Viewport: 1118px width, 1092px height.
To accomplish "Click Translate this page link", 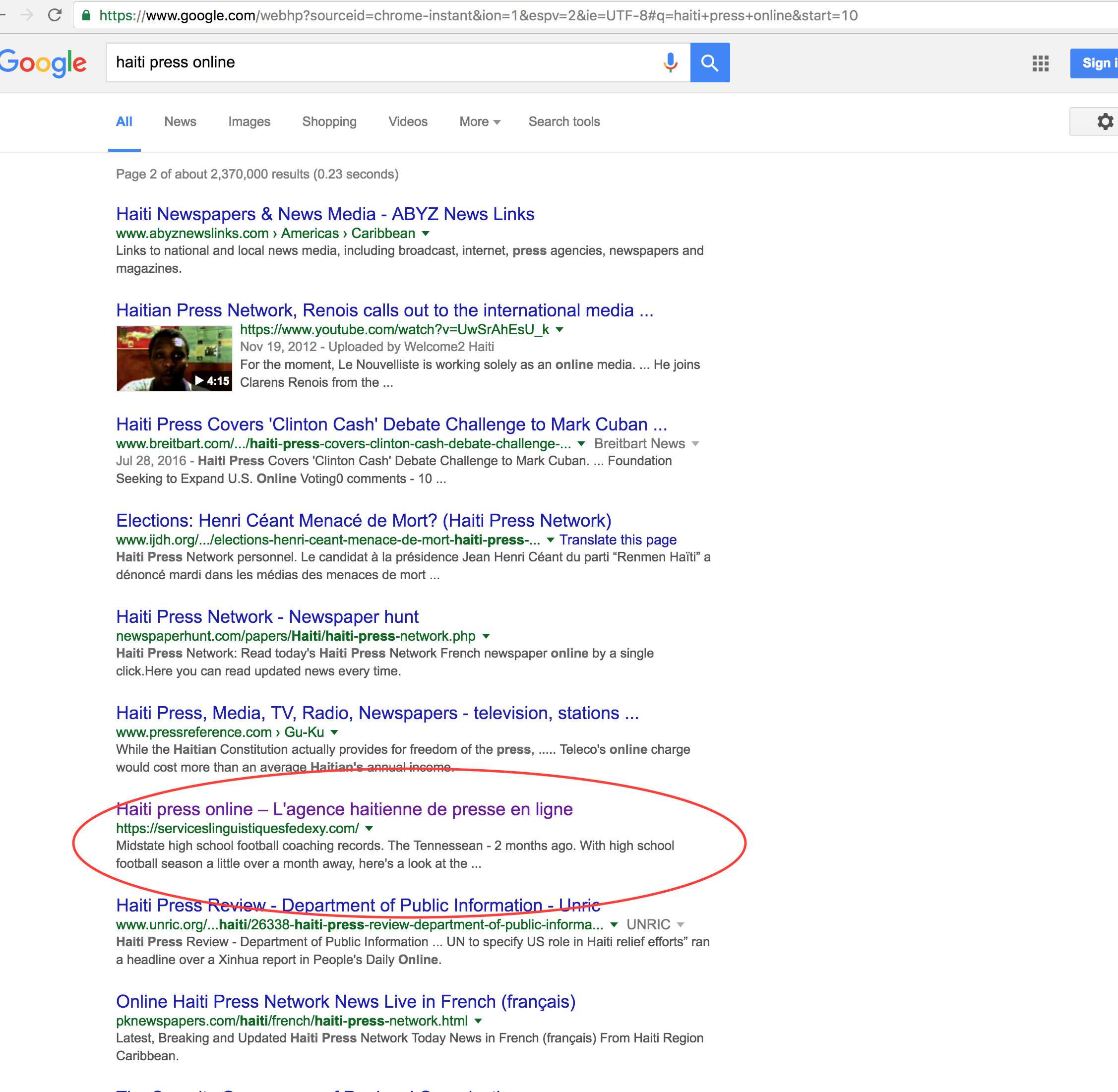I will point(618,540).
